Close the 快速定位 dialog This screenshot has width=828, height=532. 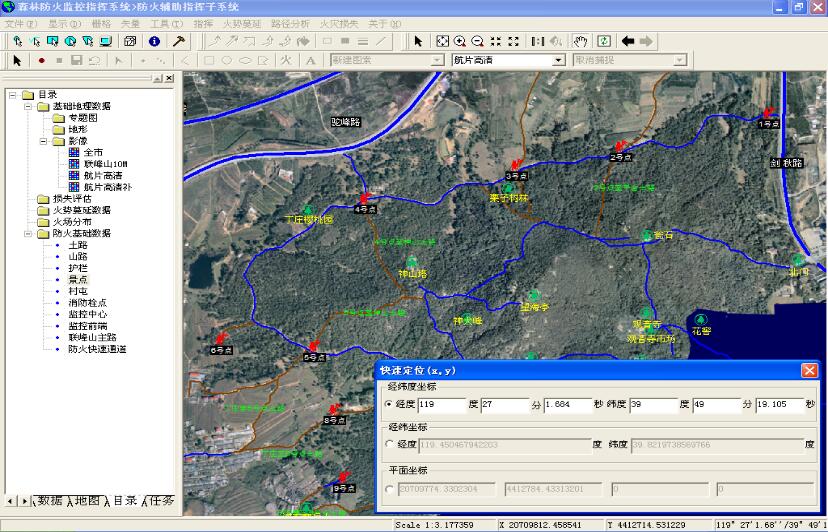click(809, 370)
